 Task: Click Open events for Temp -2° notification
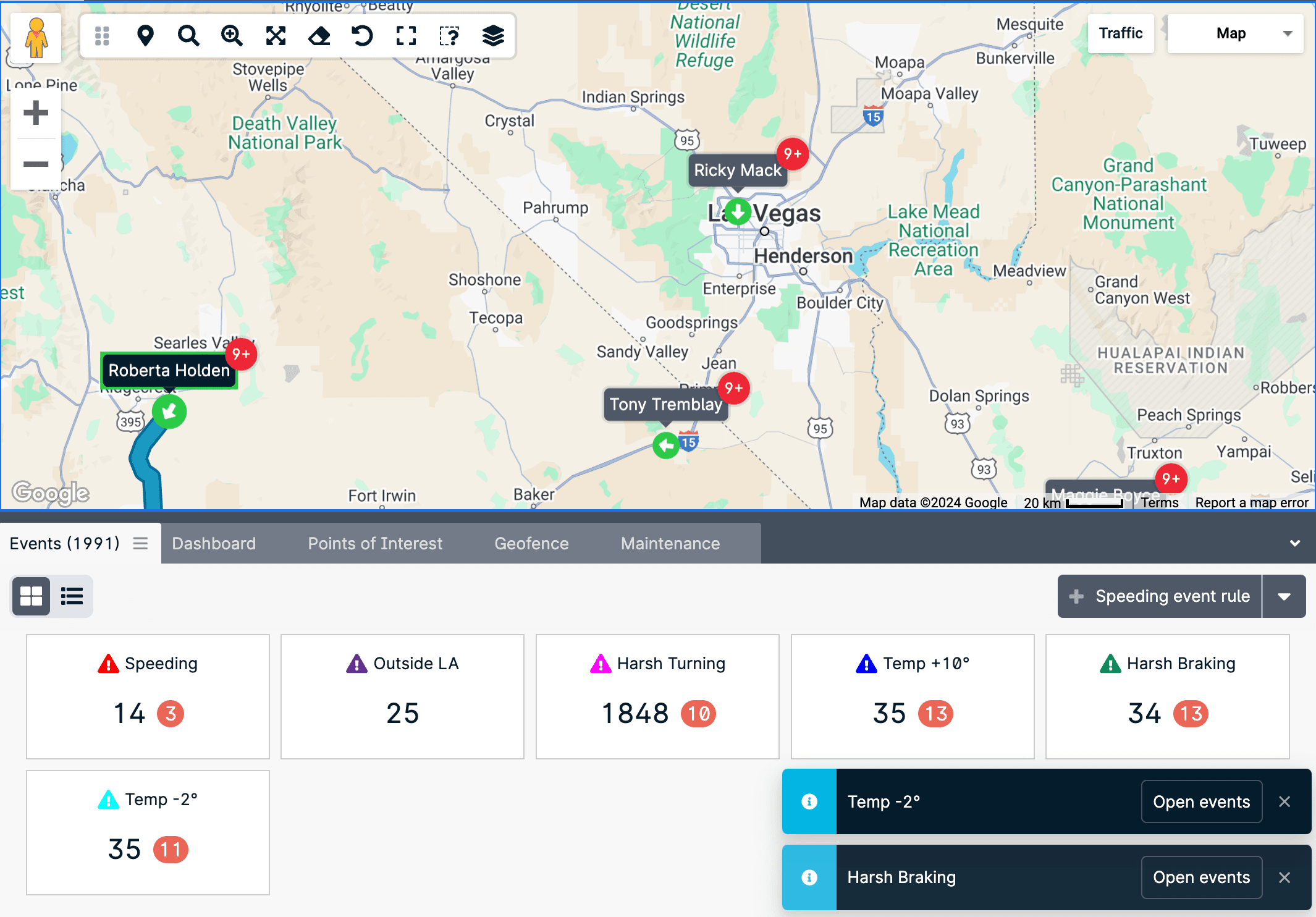[1201, 801]
